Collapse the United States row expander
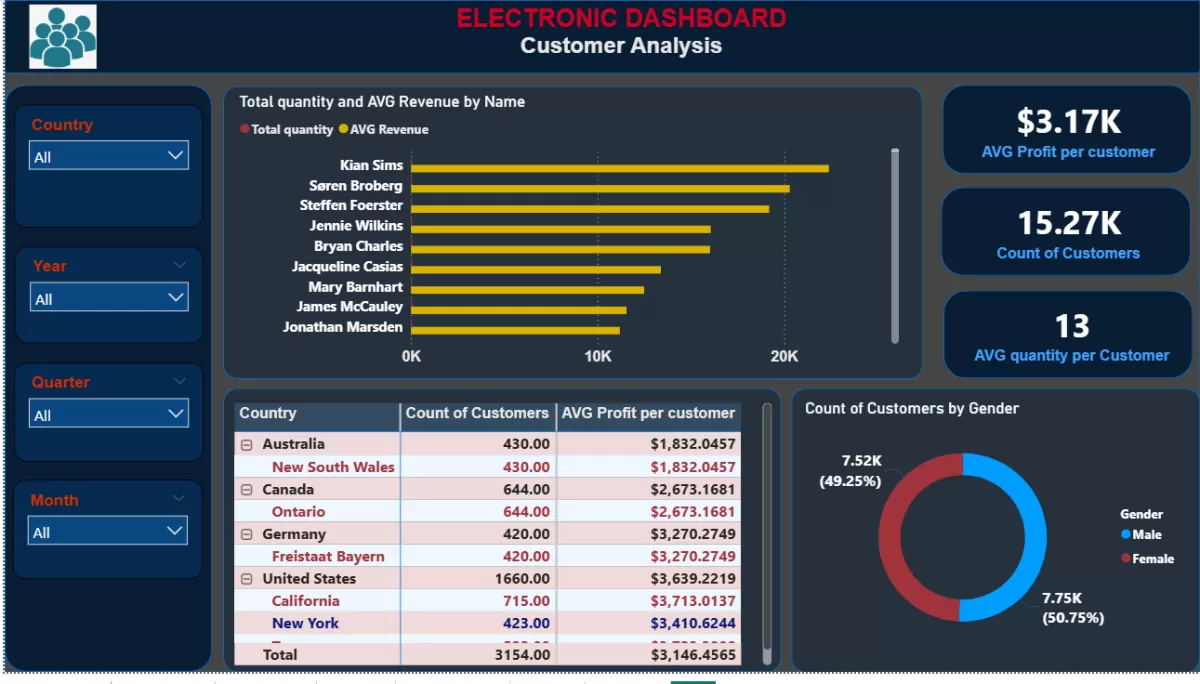Screen dimensions: 1200x684 pos(246,579)
